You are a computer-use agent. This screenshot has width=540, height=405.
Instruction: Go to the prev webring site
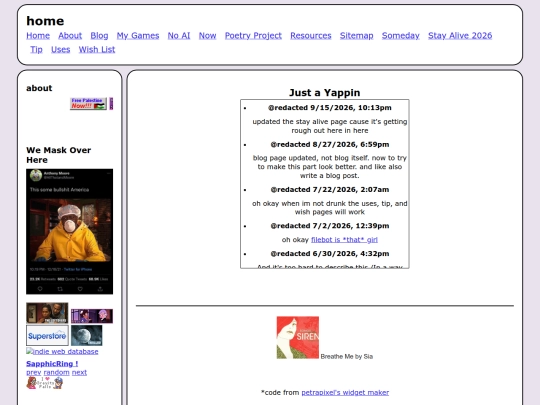click(34, 372)
